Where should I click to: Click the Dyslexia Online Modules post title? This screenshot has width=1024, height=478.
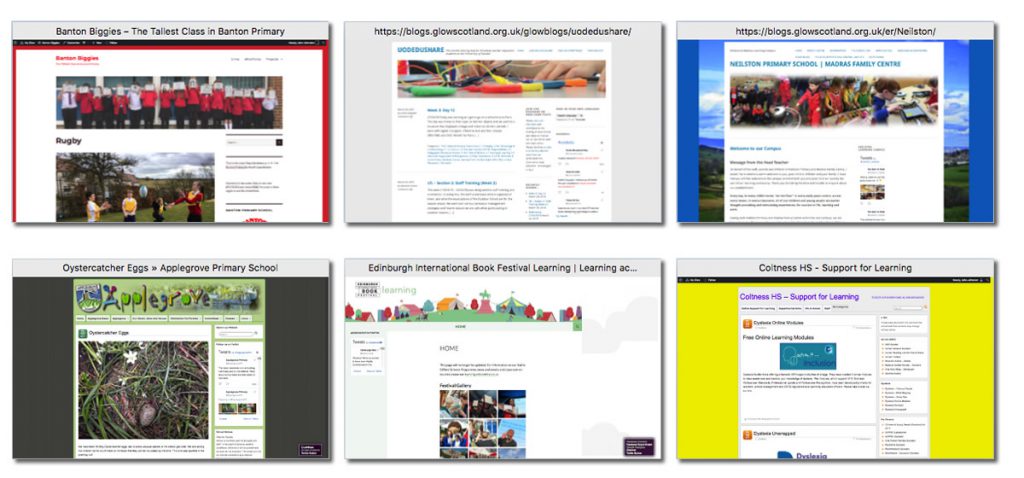pos(778,323)
